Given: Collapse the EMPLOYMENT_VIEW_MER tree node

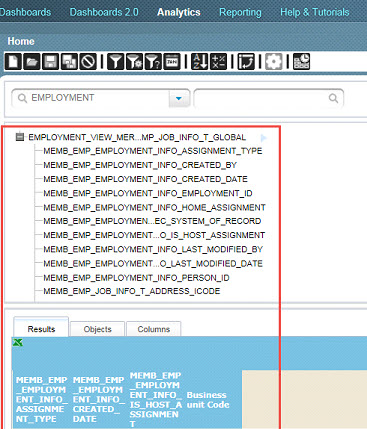Looking at the screenshot, I should click(x=20, y=137).
